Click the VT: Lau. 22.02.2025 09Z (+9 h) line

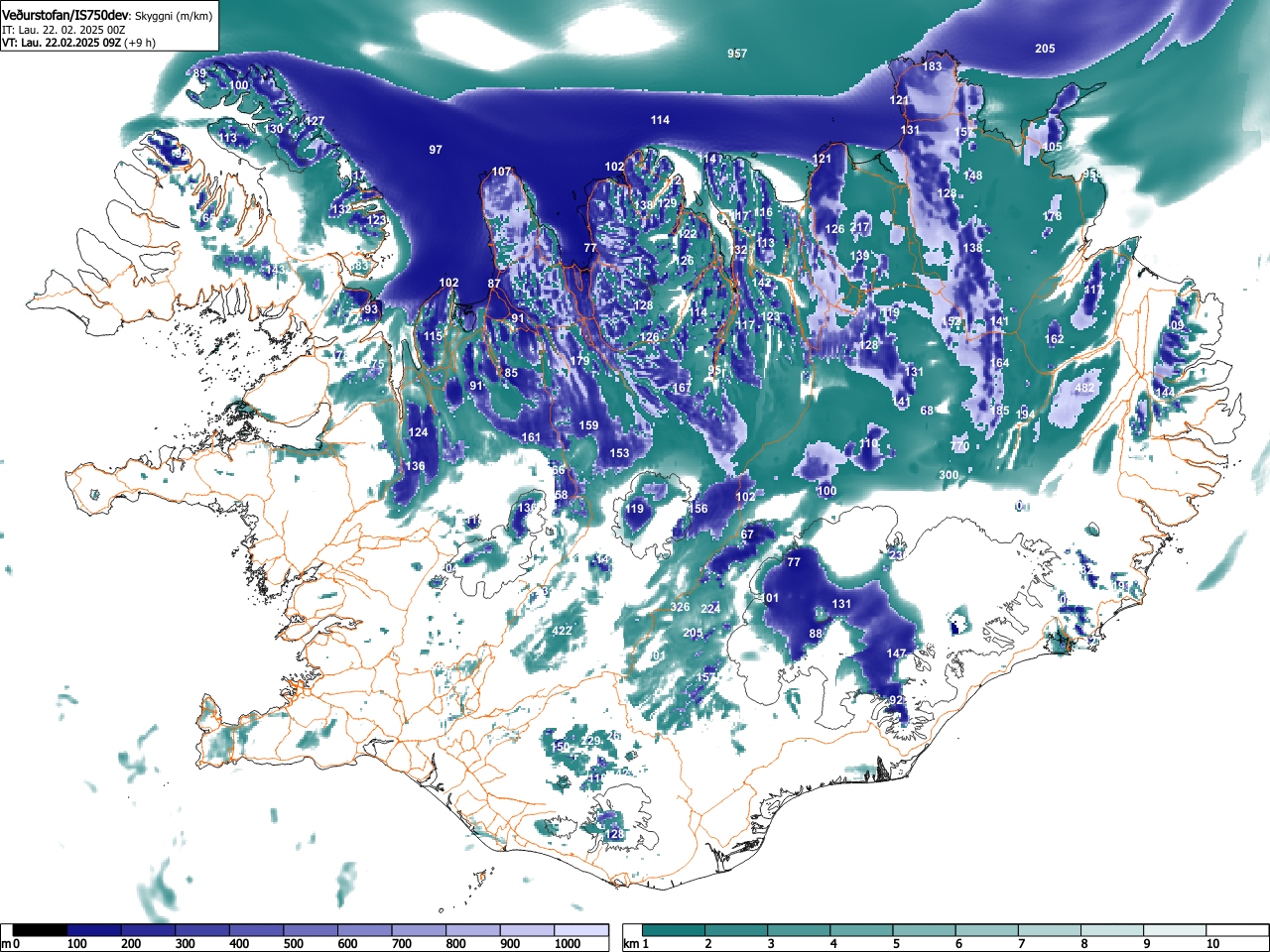78,43
